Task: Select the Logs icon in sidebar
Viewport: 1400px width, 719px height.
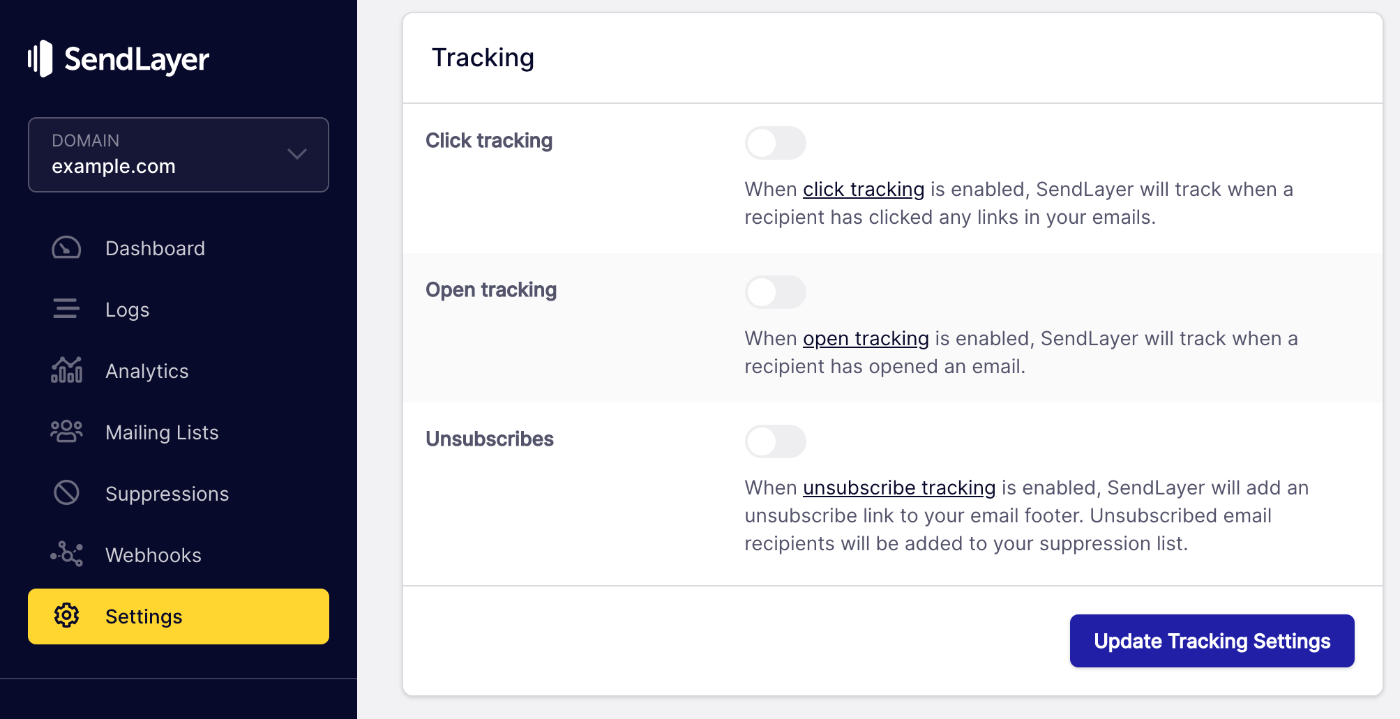Action: 65,309
